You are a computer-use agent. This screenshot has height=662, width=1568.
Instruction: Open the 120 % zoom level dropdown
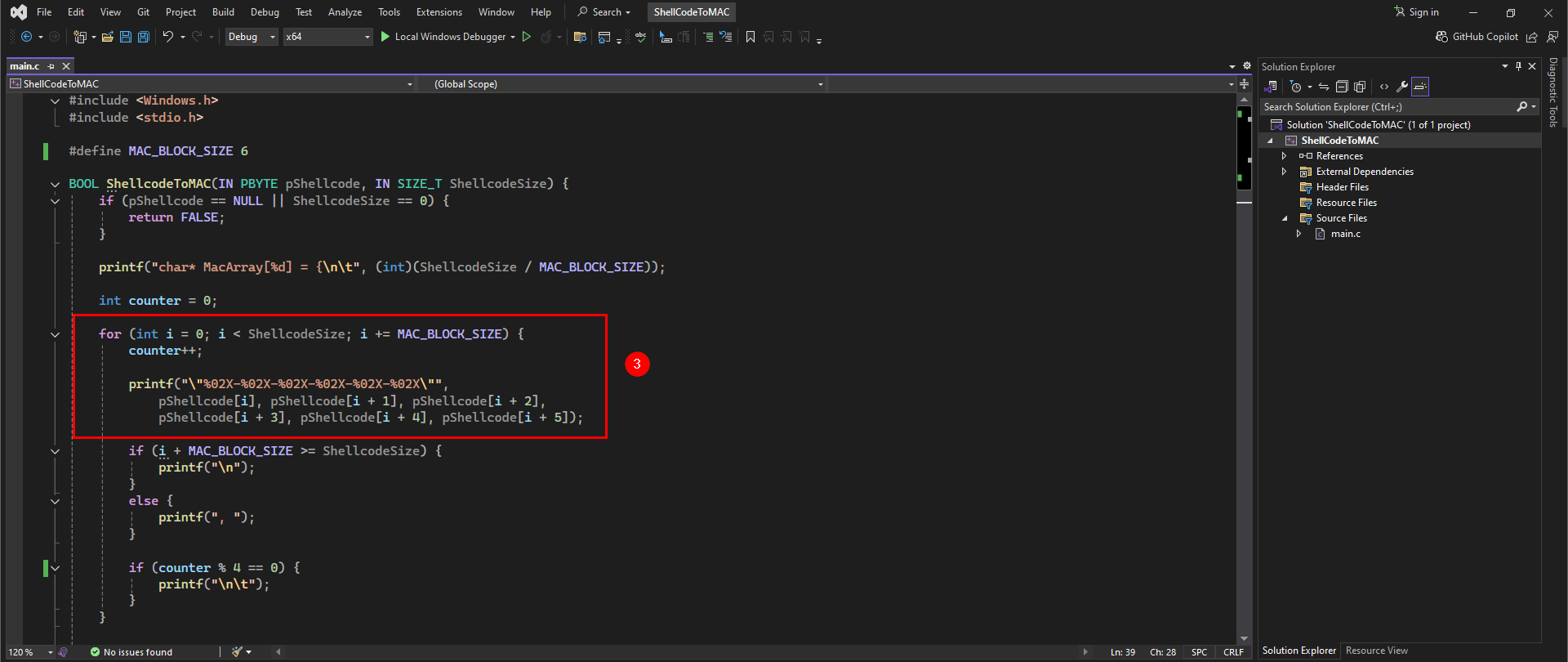coord(30,652)
